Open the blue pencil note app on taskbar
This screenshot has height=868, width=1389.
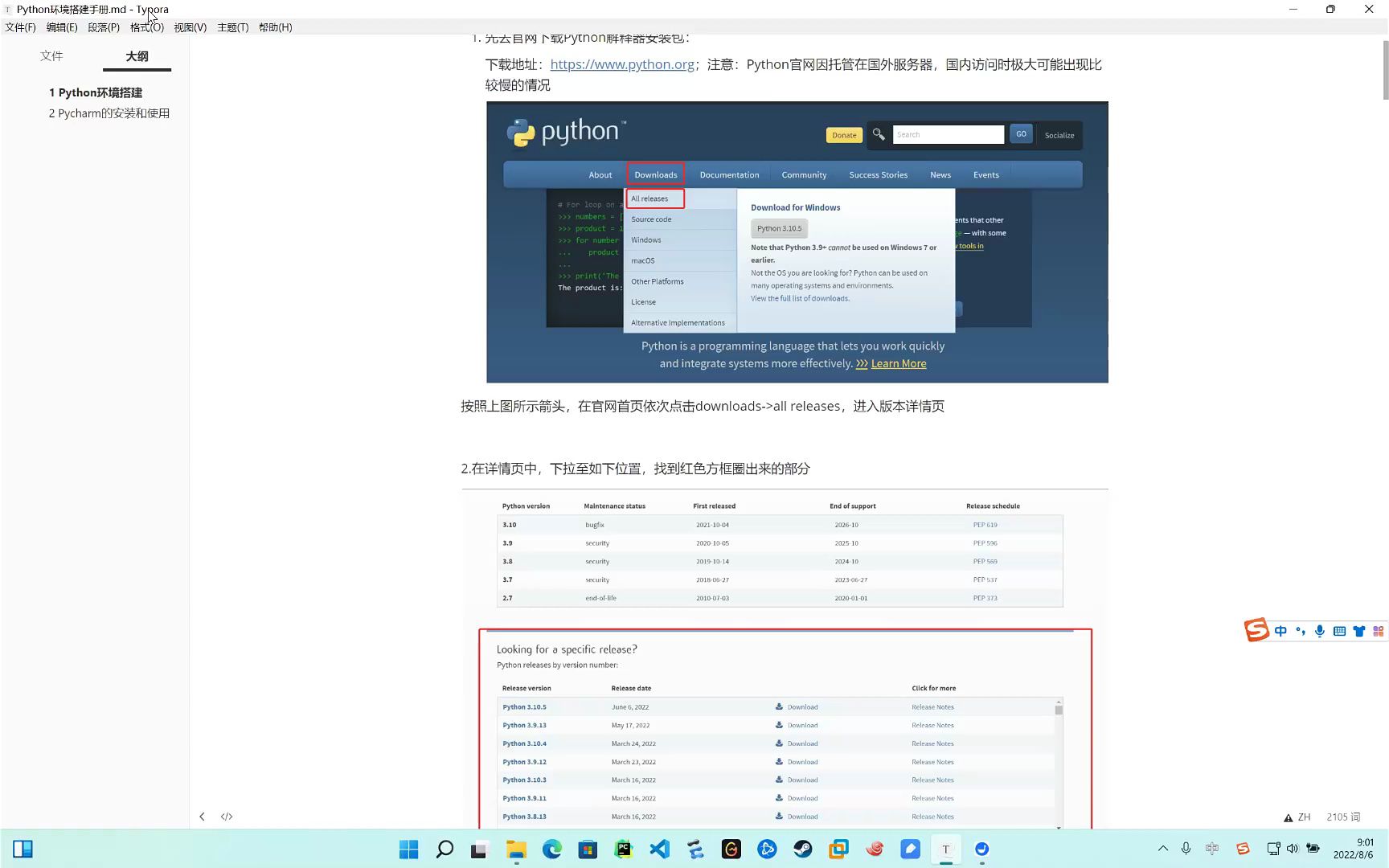coord(910,849)
